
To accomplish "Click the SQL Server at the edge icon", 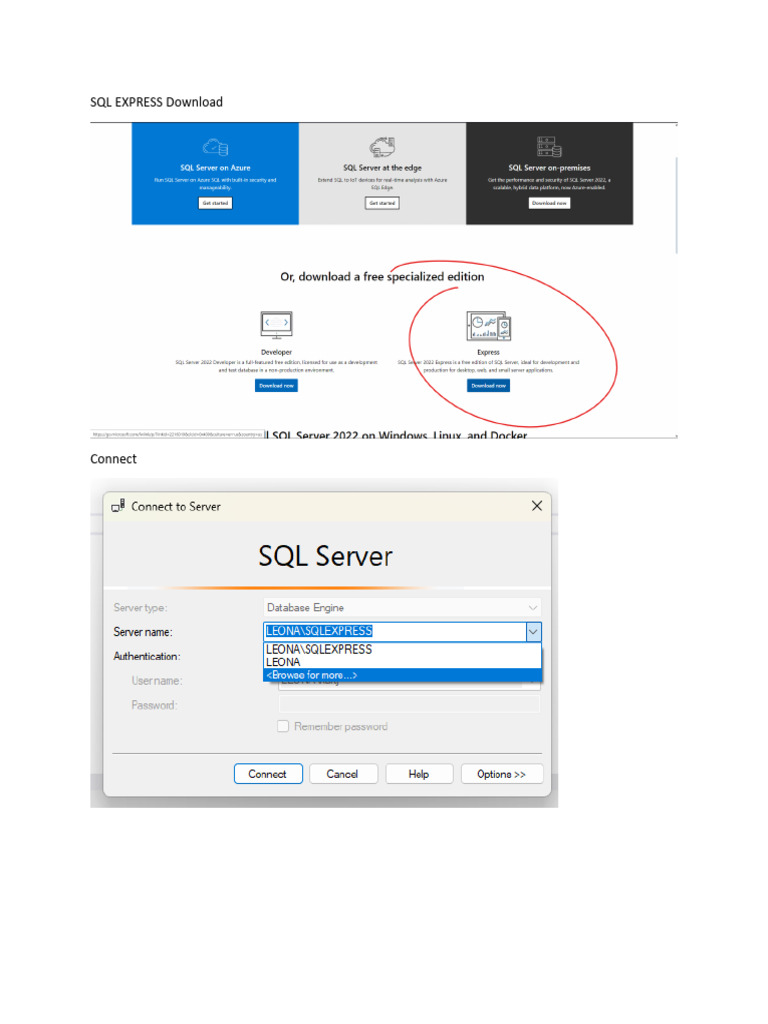I will (382, 147).
